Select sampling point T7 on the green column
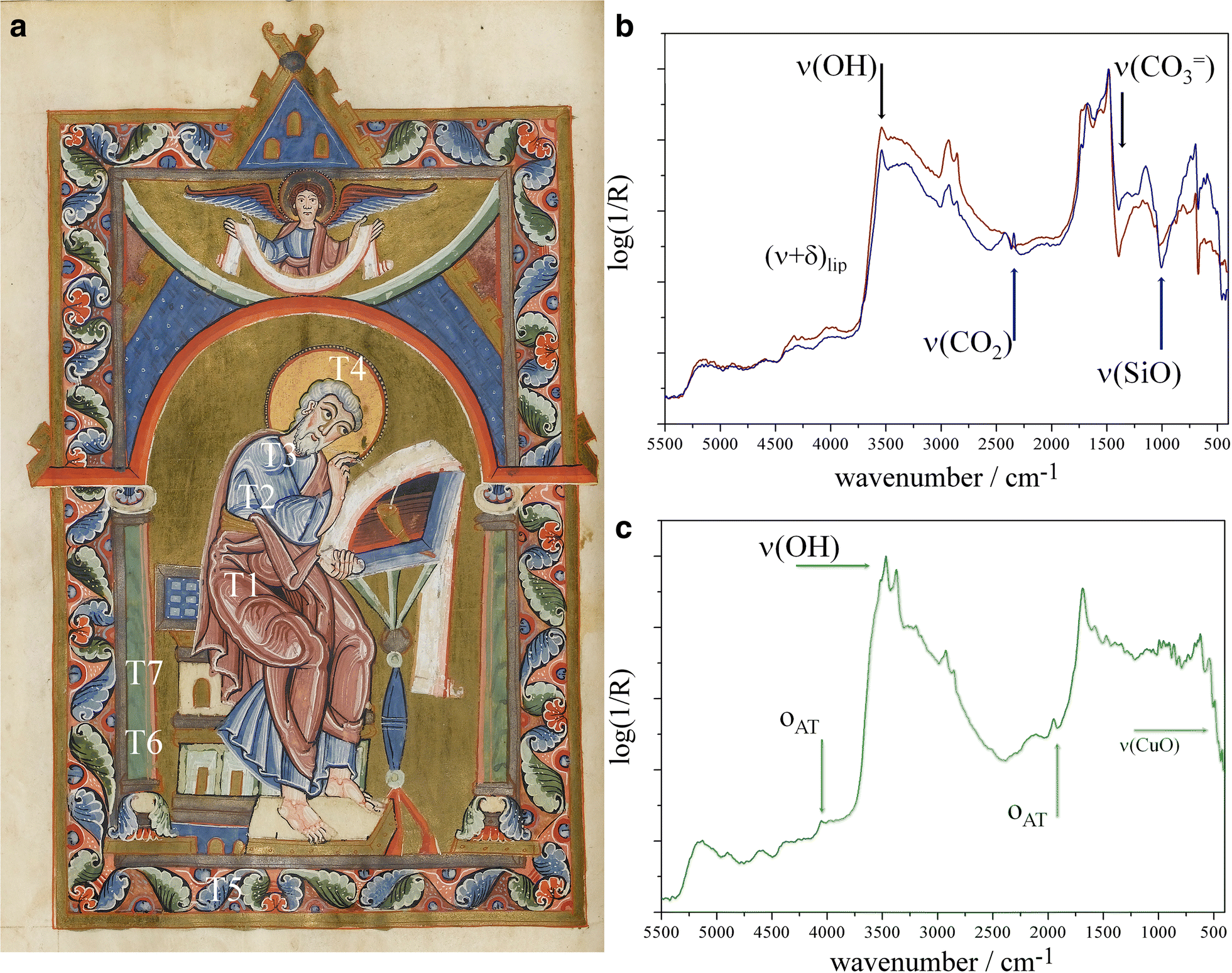Screen dimensions: 1232x973 tap(144, 673)
